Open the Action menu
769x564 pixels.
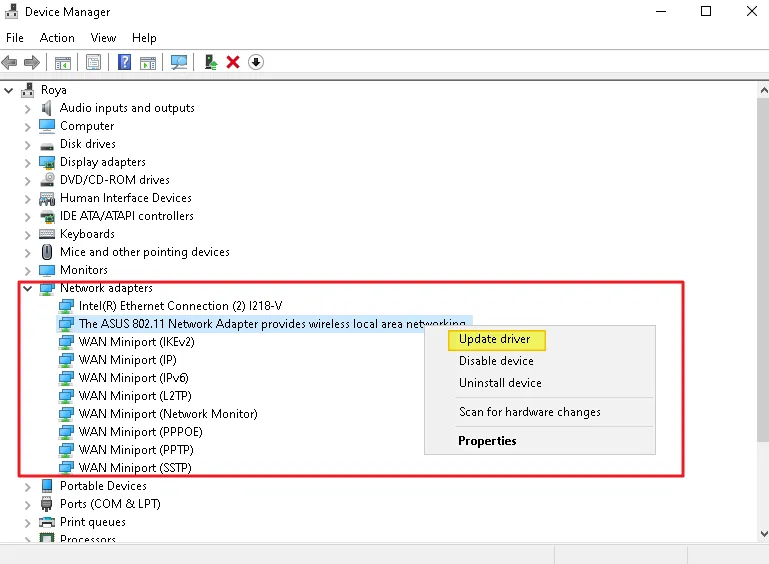click(57, 38)
